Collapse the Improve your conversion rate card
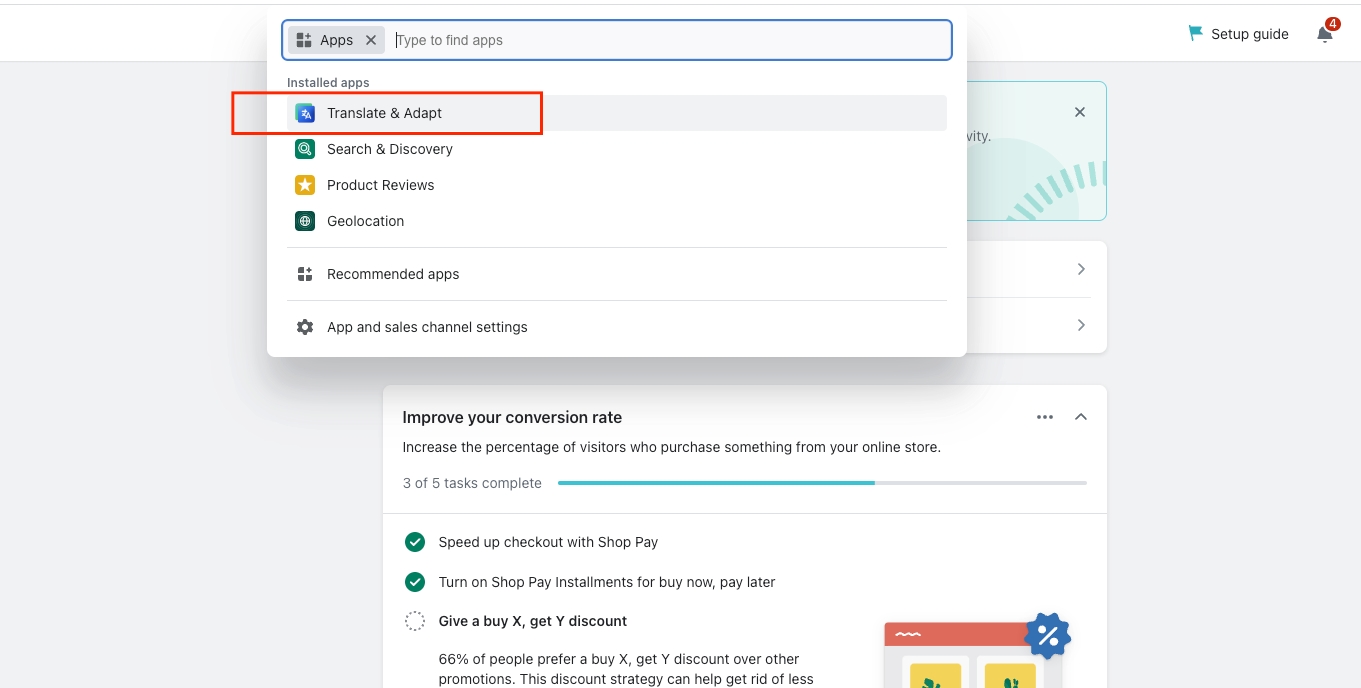This screenshot has width=1361, height=688. (x=1081, y=417)
